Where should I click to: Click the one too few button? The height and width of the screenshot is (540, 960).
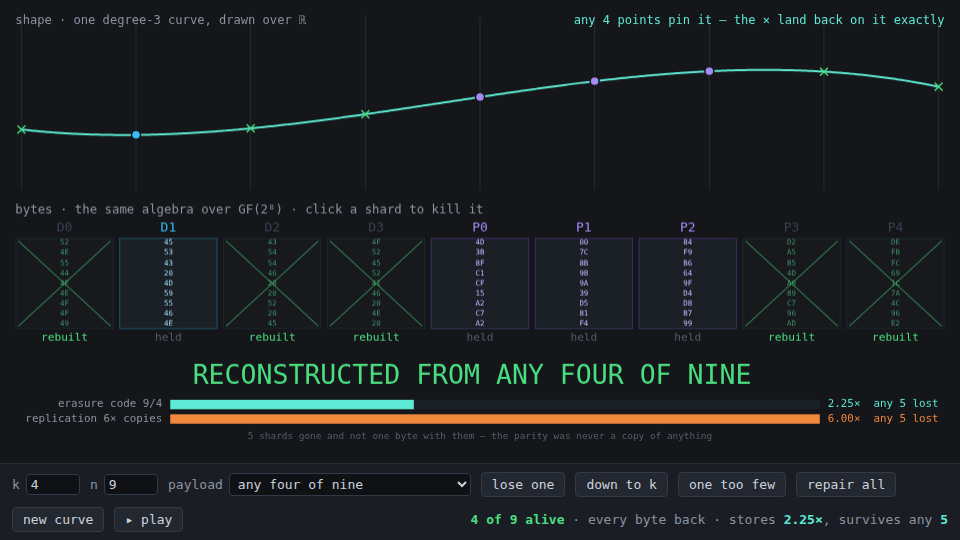tap(732, 484)
